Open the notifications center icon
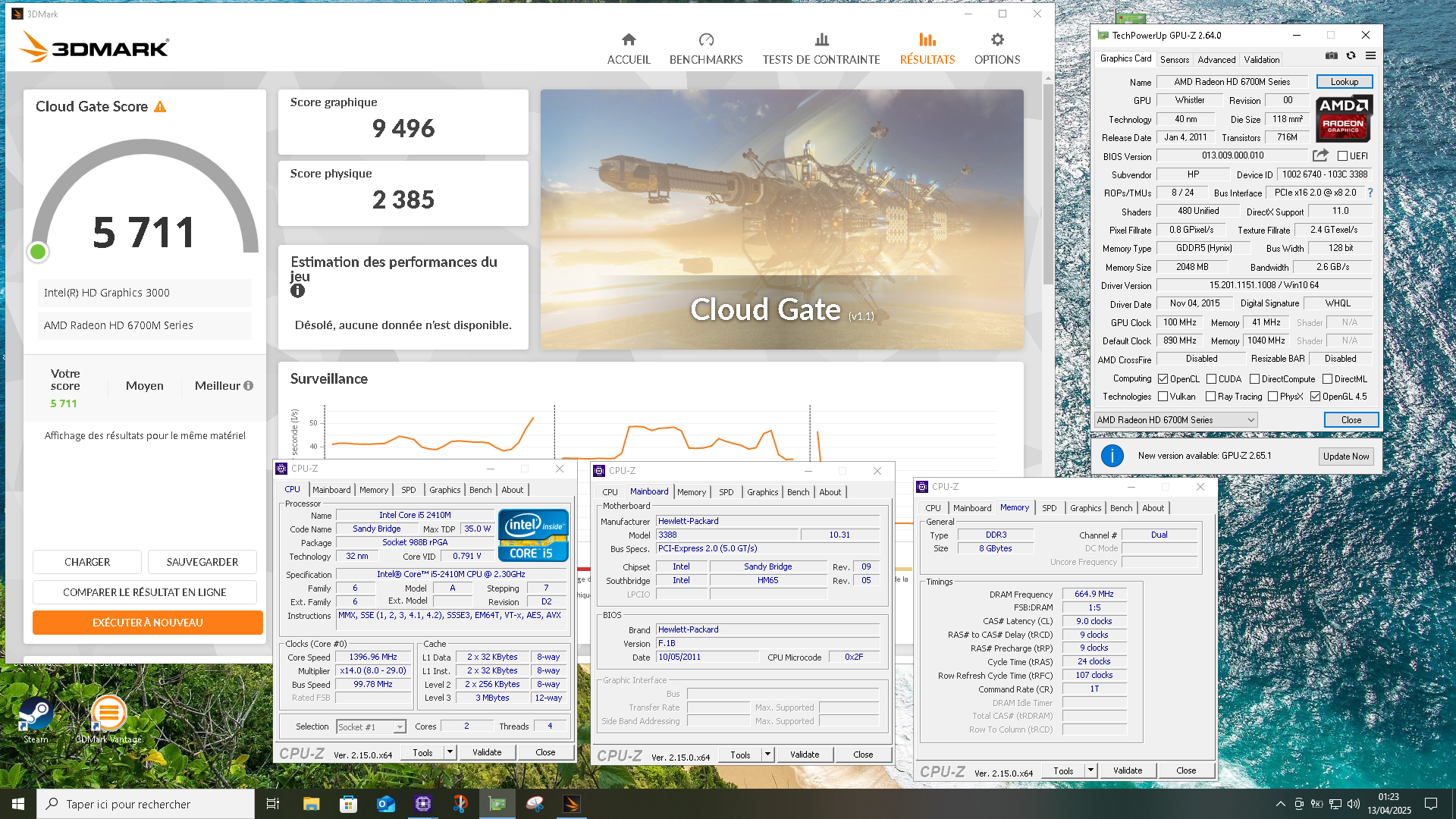 point(1431,804)
